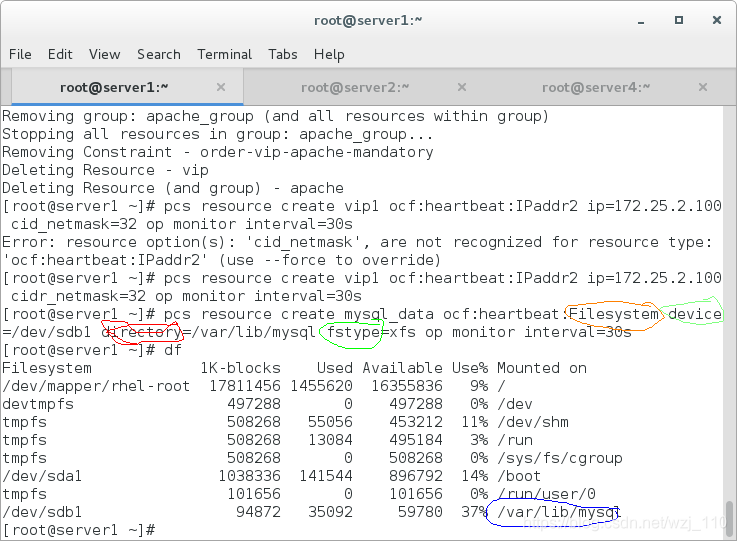The image size is (737, 541).
Task: Click the 'Removing group: apache_group' line
Action: point(275,116)
